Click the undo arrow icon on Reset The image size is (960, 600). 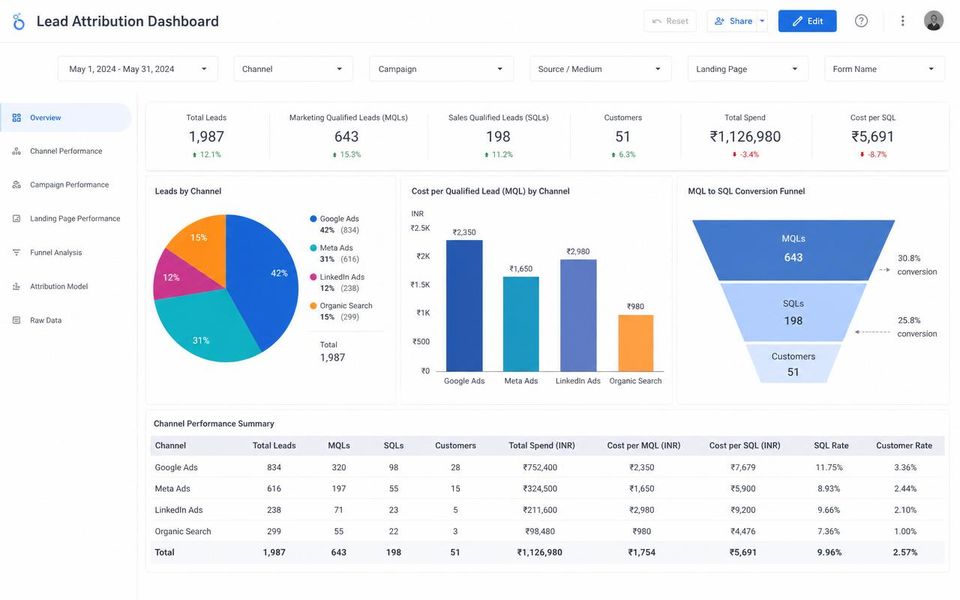pyautogui.click(x=656, y=21)
